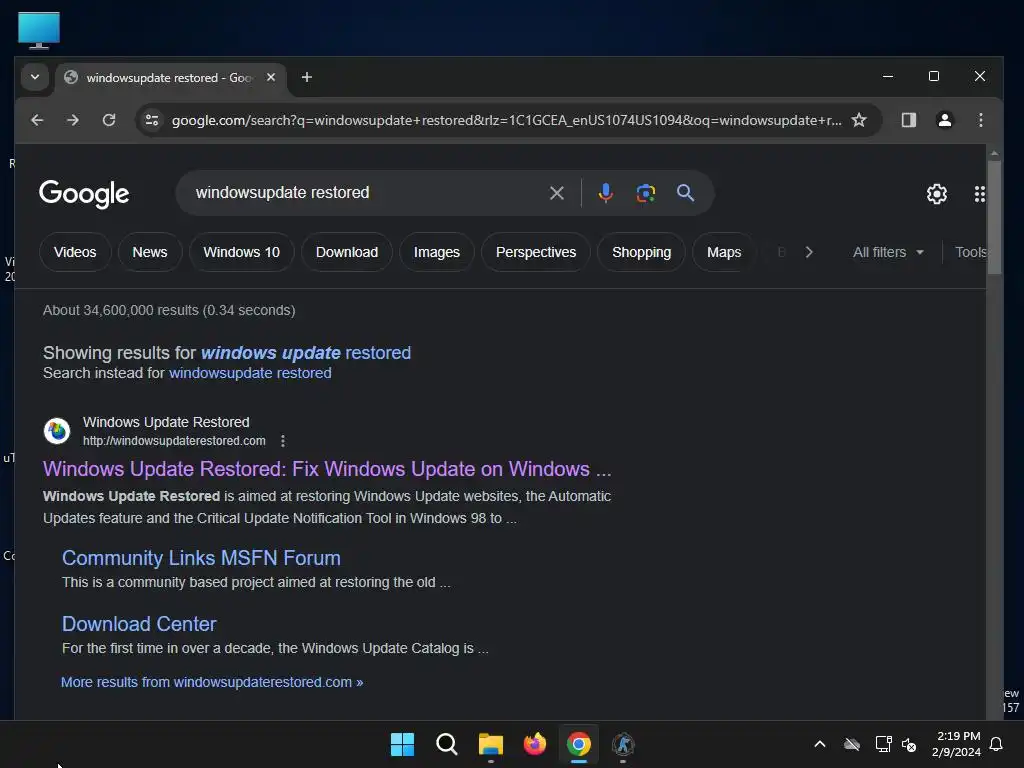
Task: Go forward to the next page
Action: tap(73, 120)
